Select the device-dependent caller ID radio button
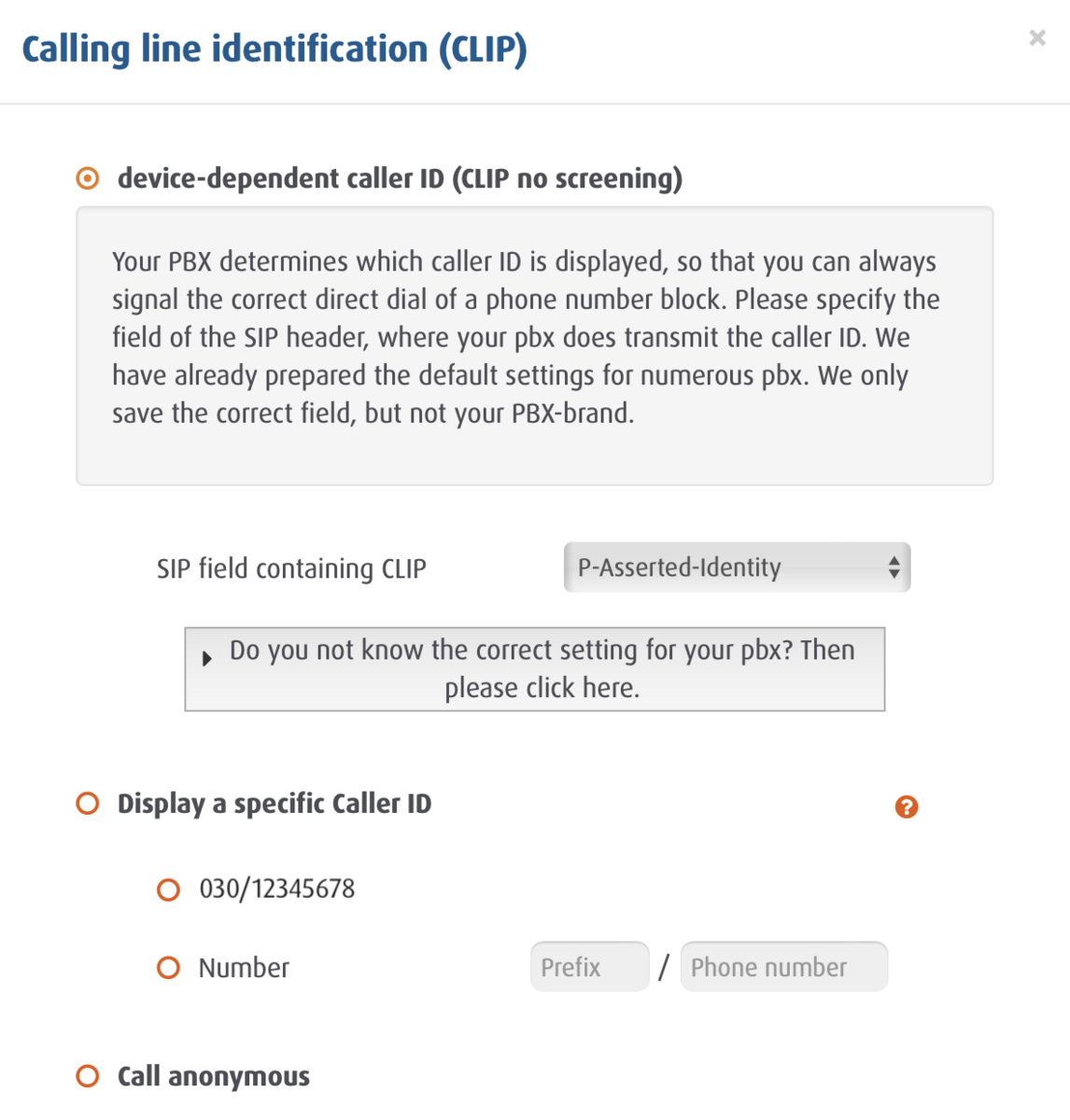The image size is (1070, 1120). [x=88, y=178]
